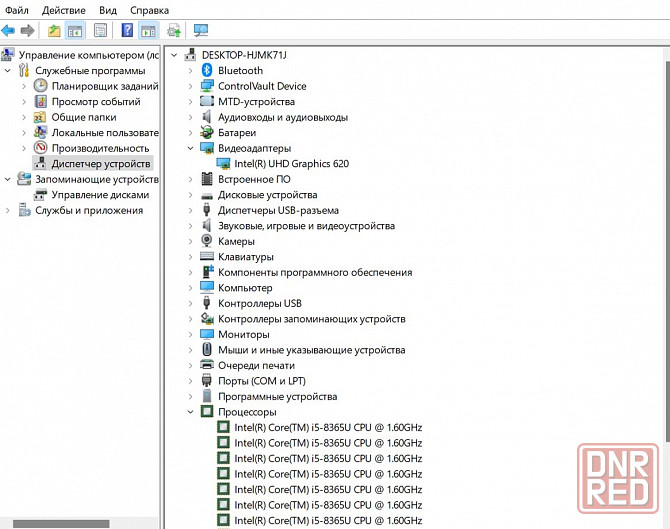Click the Процессоры chip icon
Image resolution: width=670 pixels, height=529 pixels.
(x=207, y=411)
